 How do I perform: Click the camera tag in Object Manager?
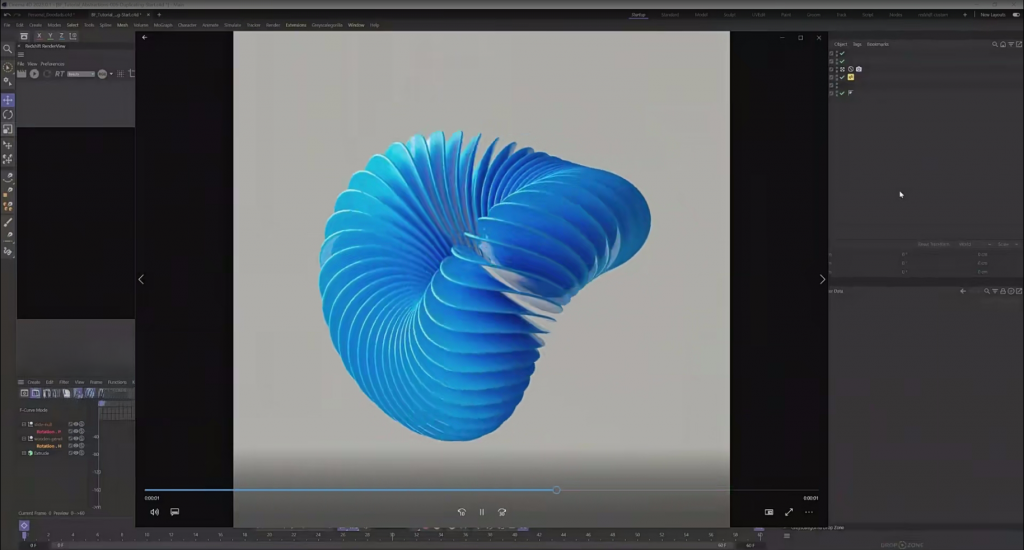[859, 69]
